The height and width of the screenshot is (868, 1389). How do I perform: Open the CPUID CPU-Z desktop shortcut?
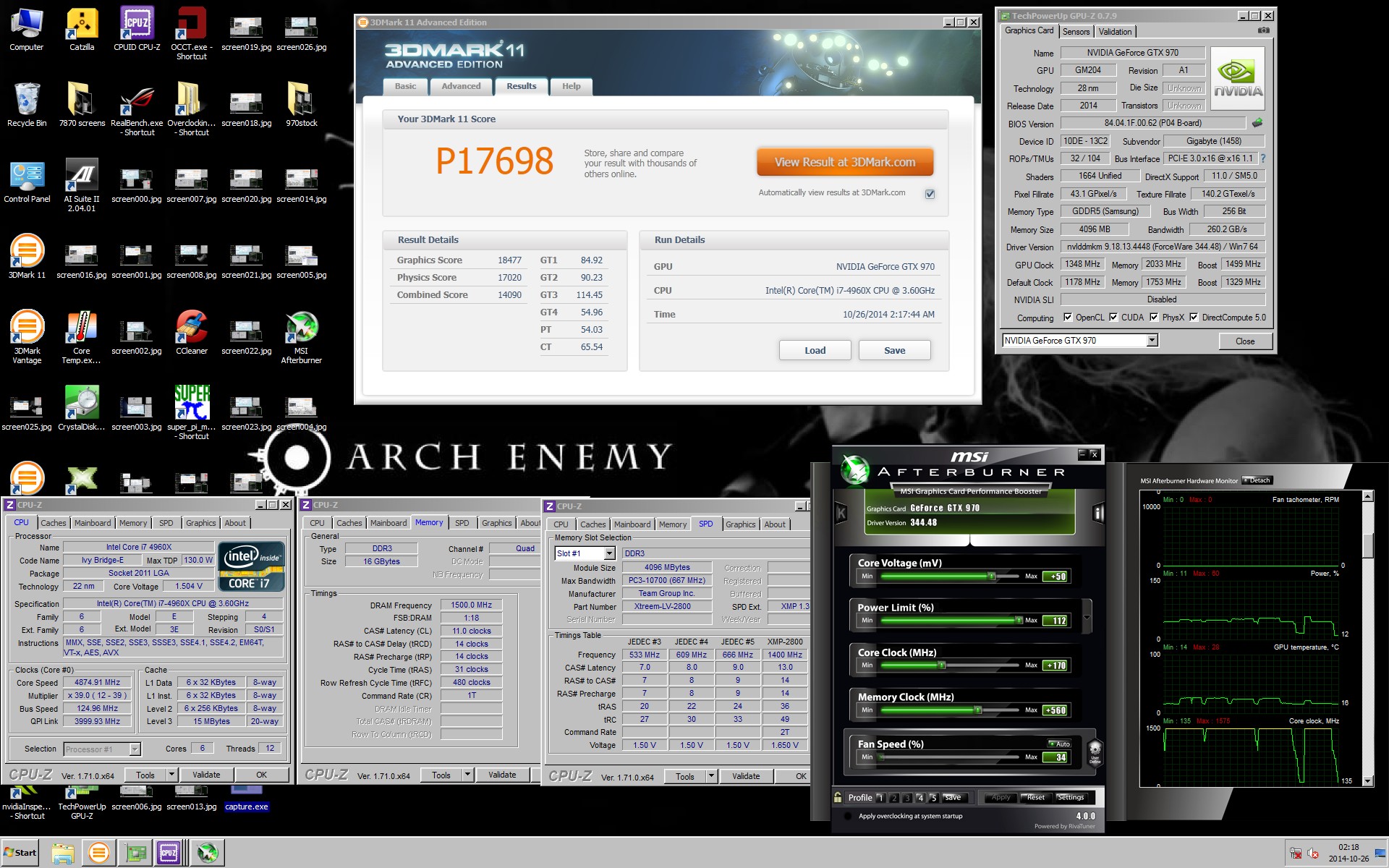pos(137,29)
